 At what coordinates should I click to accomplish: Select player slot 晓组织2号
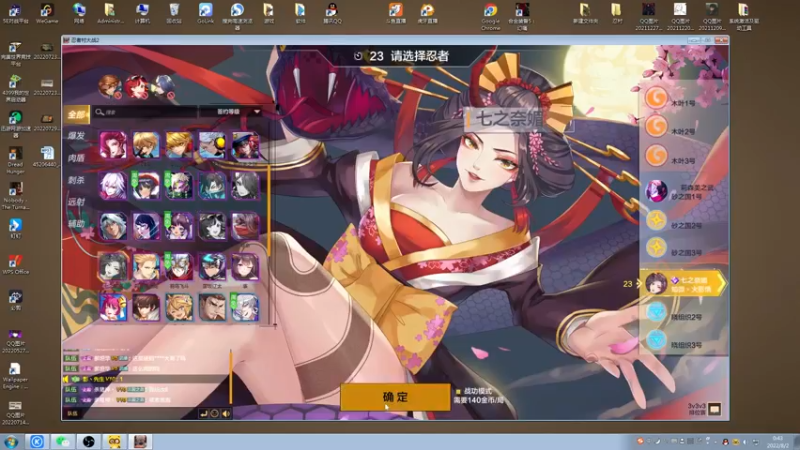point(683,312)
